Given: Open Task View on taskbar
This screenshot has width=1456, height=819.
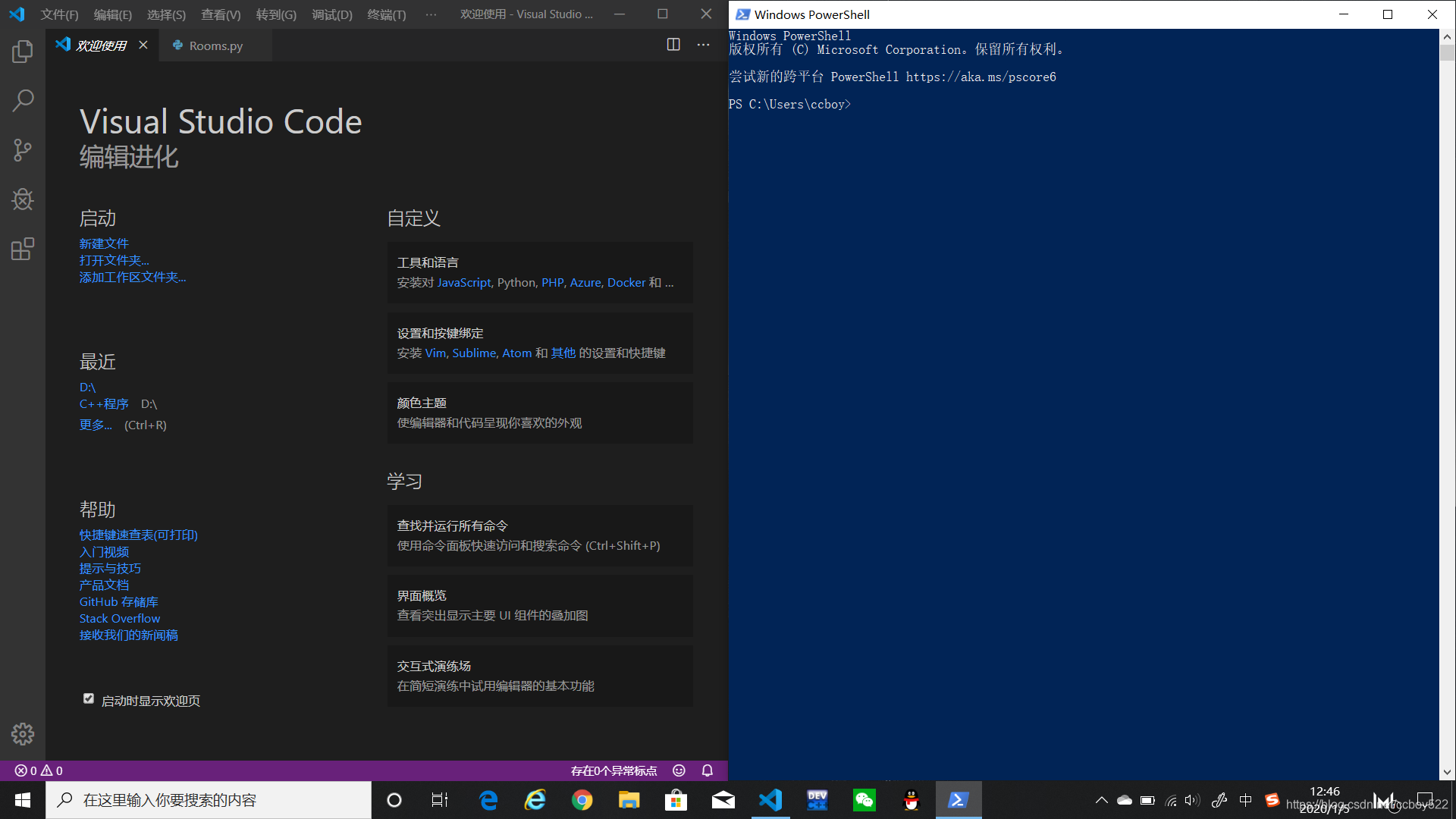Looking at the screenshot, I should coord(440,800).
